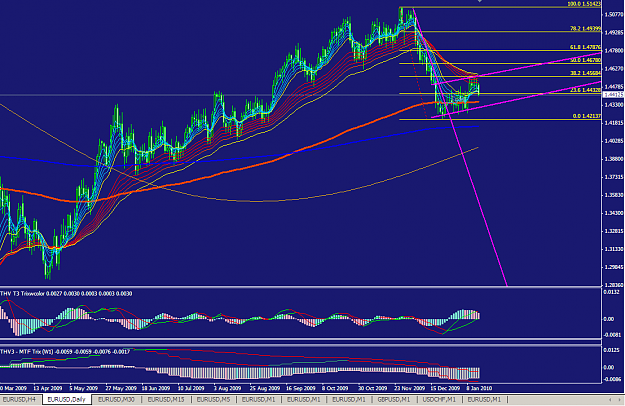Switch to the EURUSD,M15 chart tab
The image size is (625, 406).
[166, 399]
